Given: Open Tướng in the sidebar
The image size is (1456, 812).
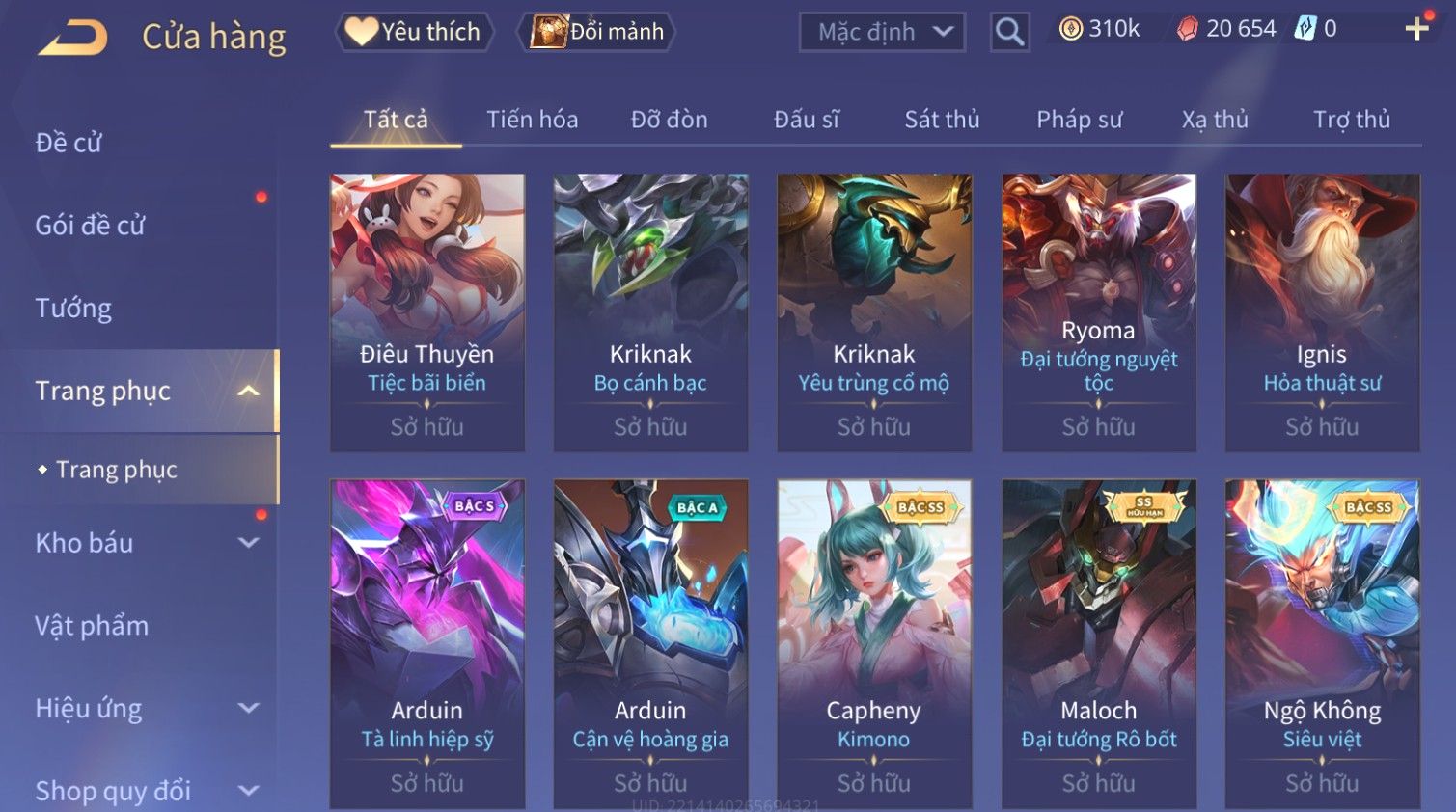Looking at the screenshot, I should (73, 309).
